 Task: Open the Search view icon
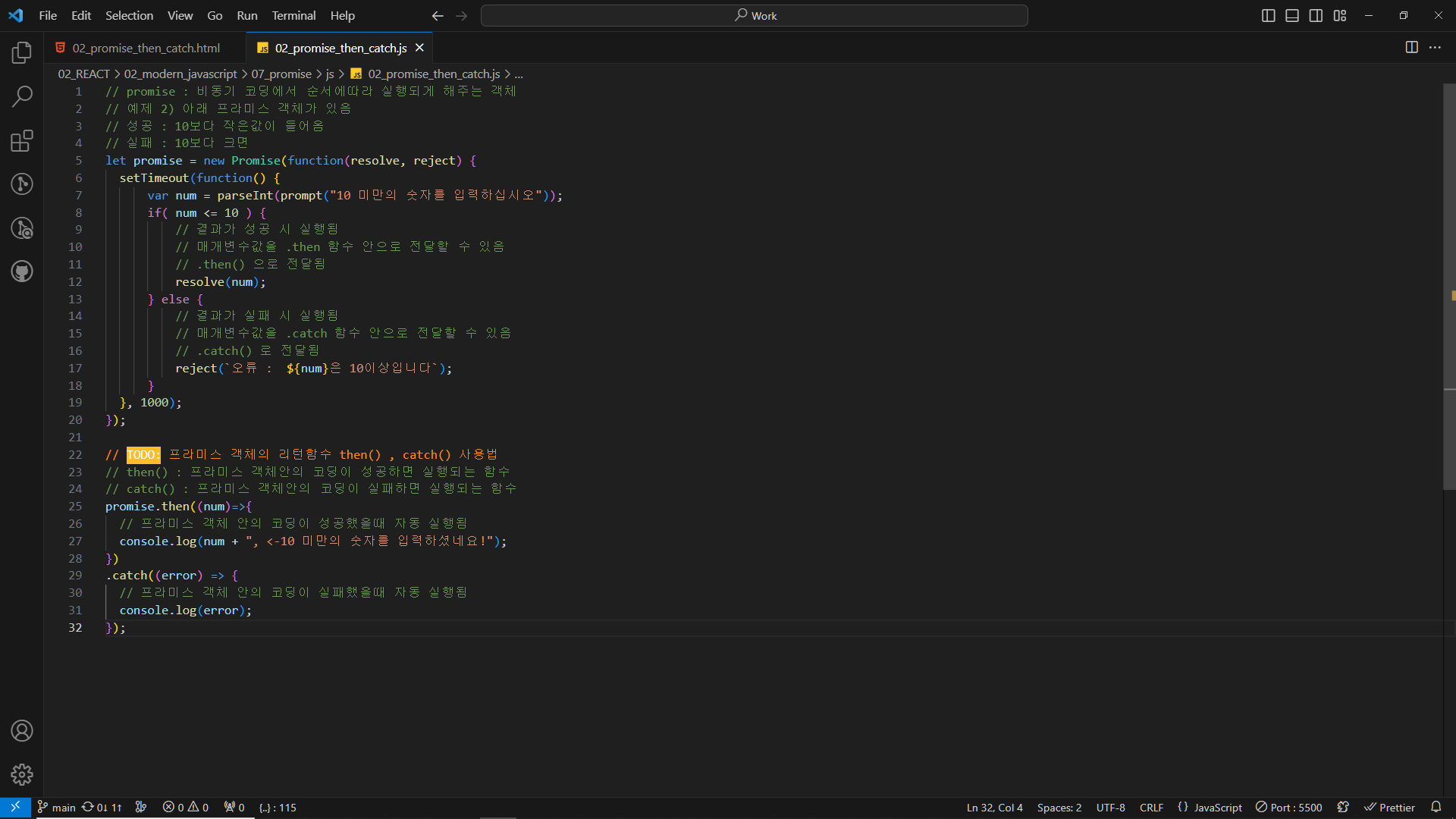22,96
